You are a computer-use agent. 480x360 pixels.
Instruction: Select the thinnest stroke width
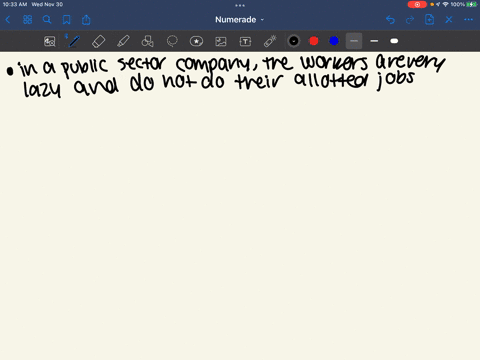(x=354, y=41)
